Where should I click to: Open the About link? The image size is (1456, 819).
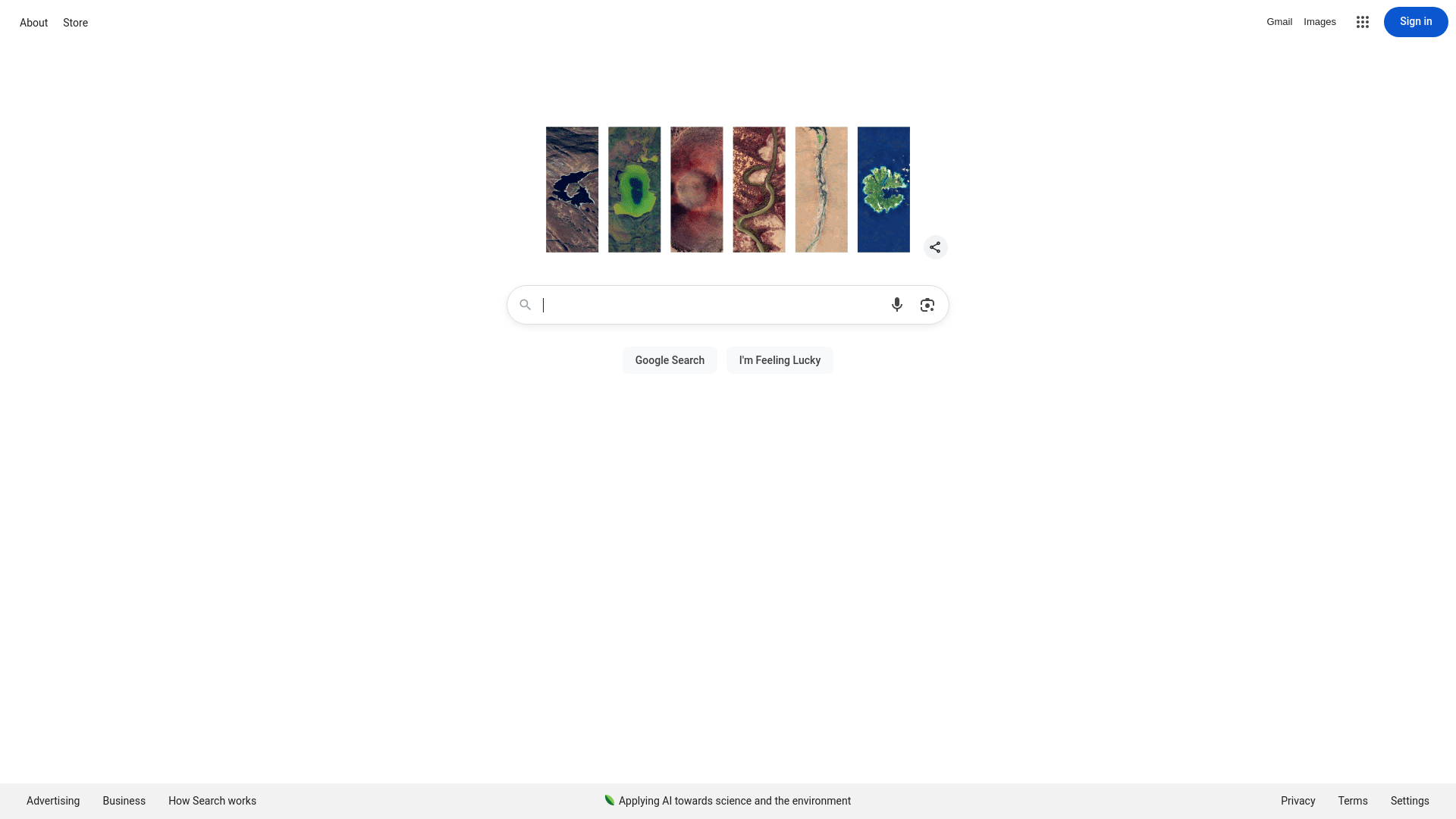coord(33,23)
